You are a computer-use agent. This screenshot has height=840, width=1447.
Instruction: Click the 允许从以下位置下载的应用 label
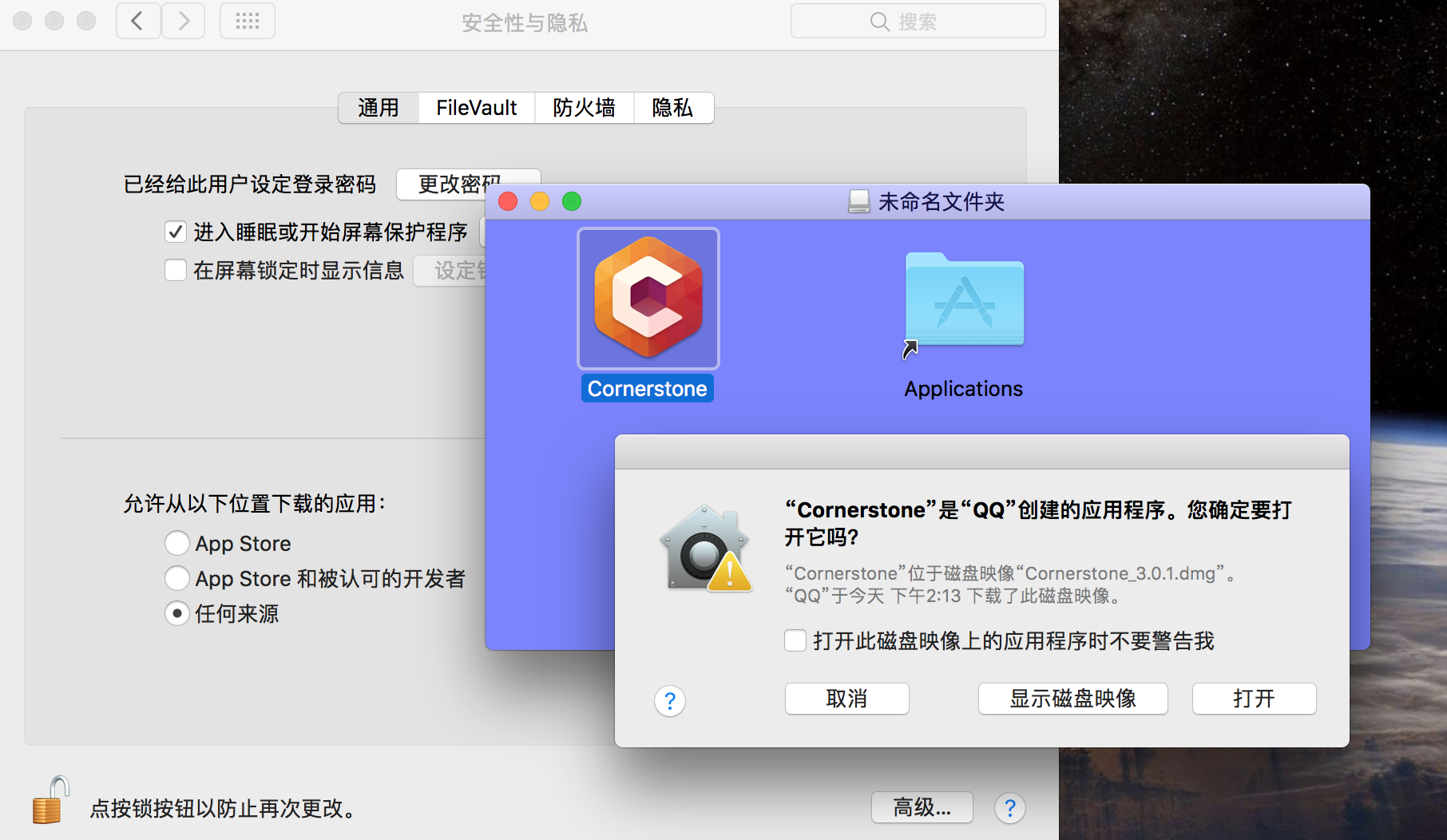pyautogui.click(x=256, y=504)
